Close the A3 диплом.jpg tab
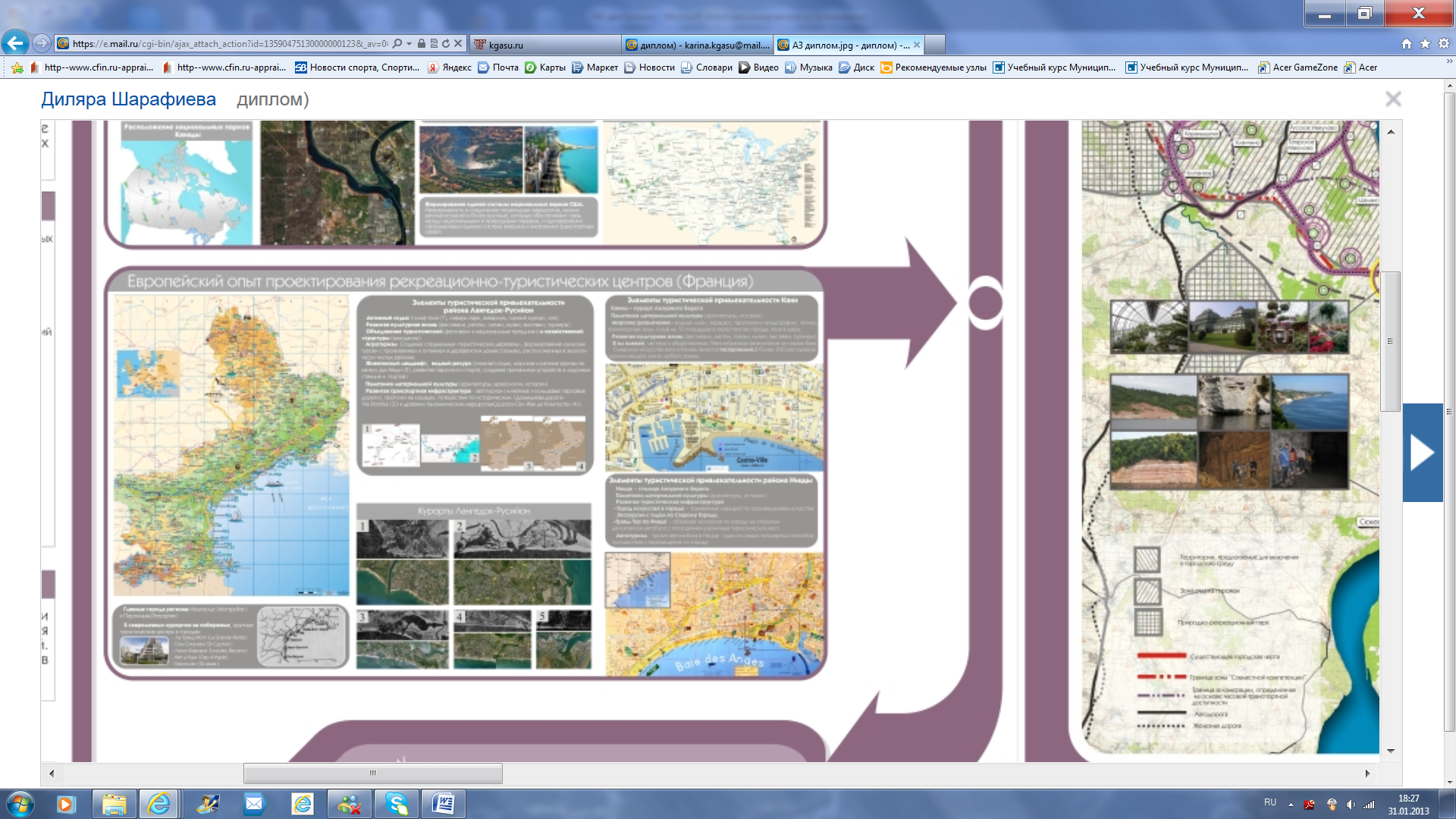Screen dimensions: 1456x819 917,45
